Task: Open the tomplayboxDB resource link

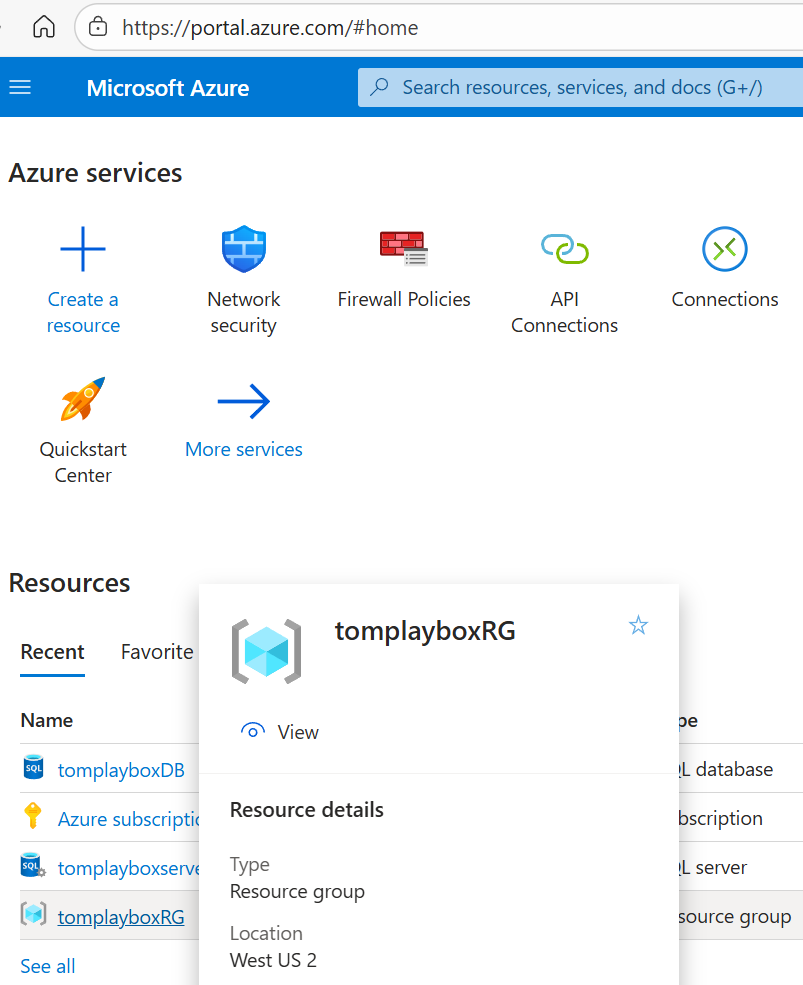Action: [x=121, y=770]
